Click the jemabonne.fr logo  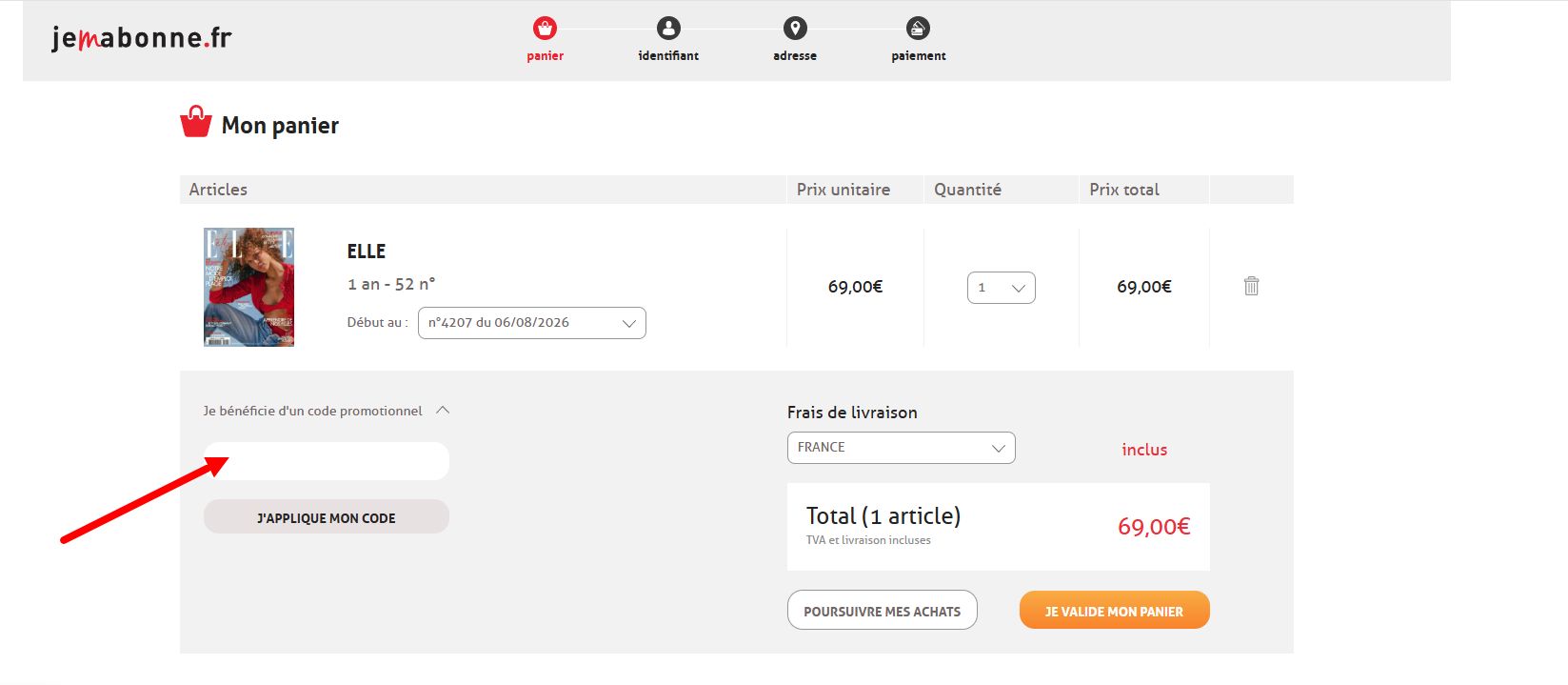[141, 38]
